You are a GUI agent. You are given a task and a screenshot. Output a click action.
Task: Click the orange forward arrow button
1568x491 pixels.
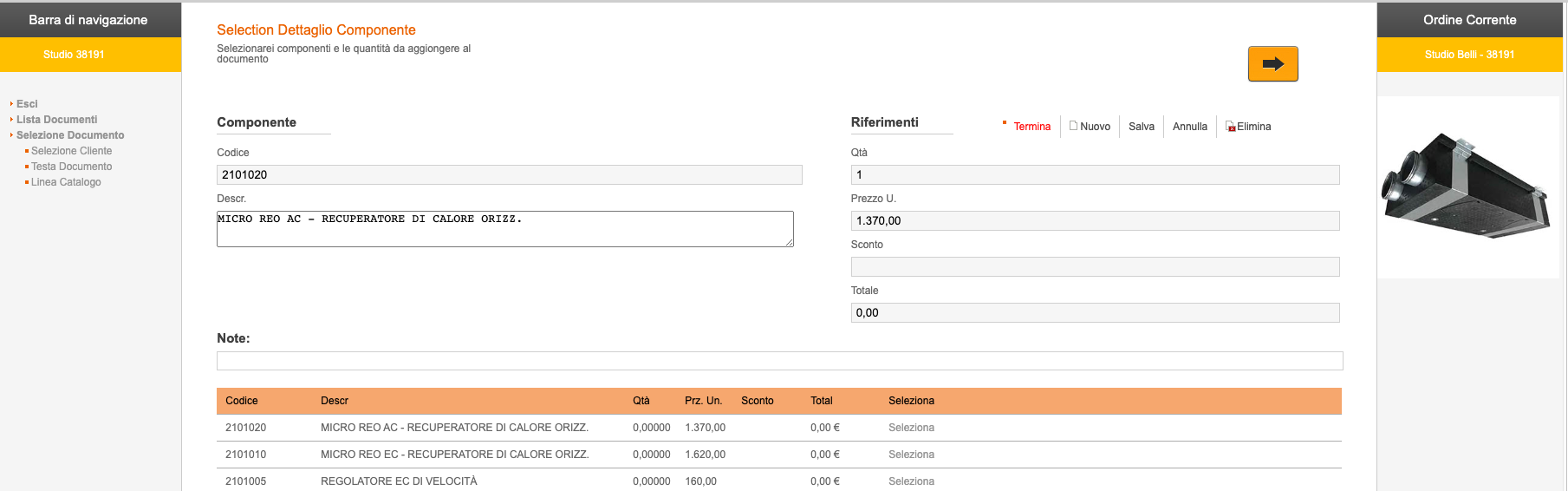(1272, 64)
